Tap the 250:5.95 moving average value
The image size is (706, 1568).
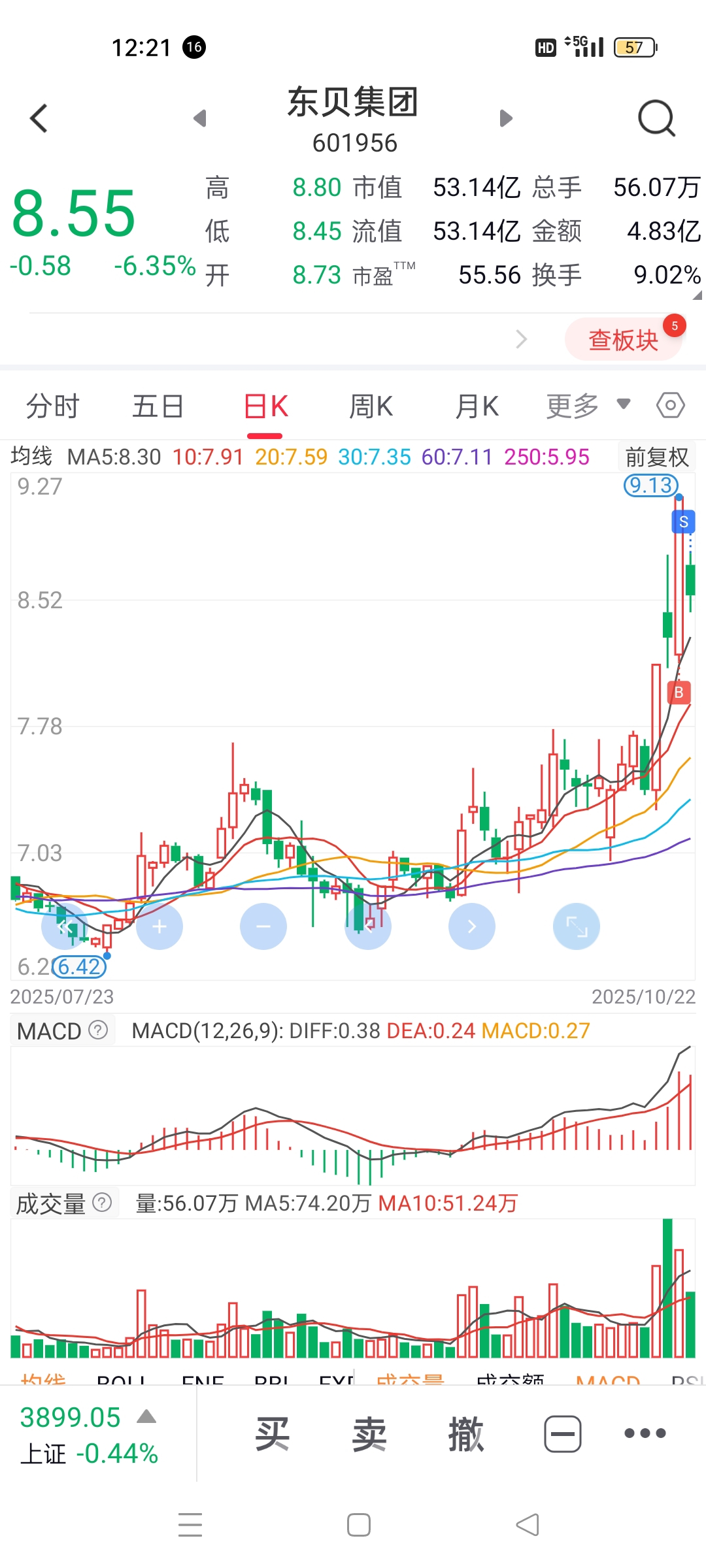(547, 457)
